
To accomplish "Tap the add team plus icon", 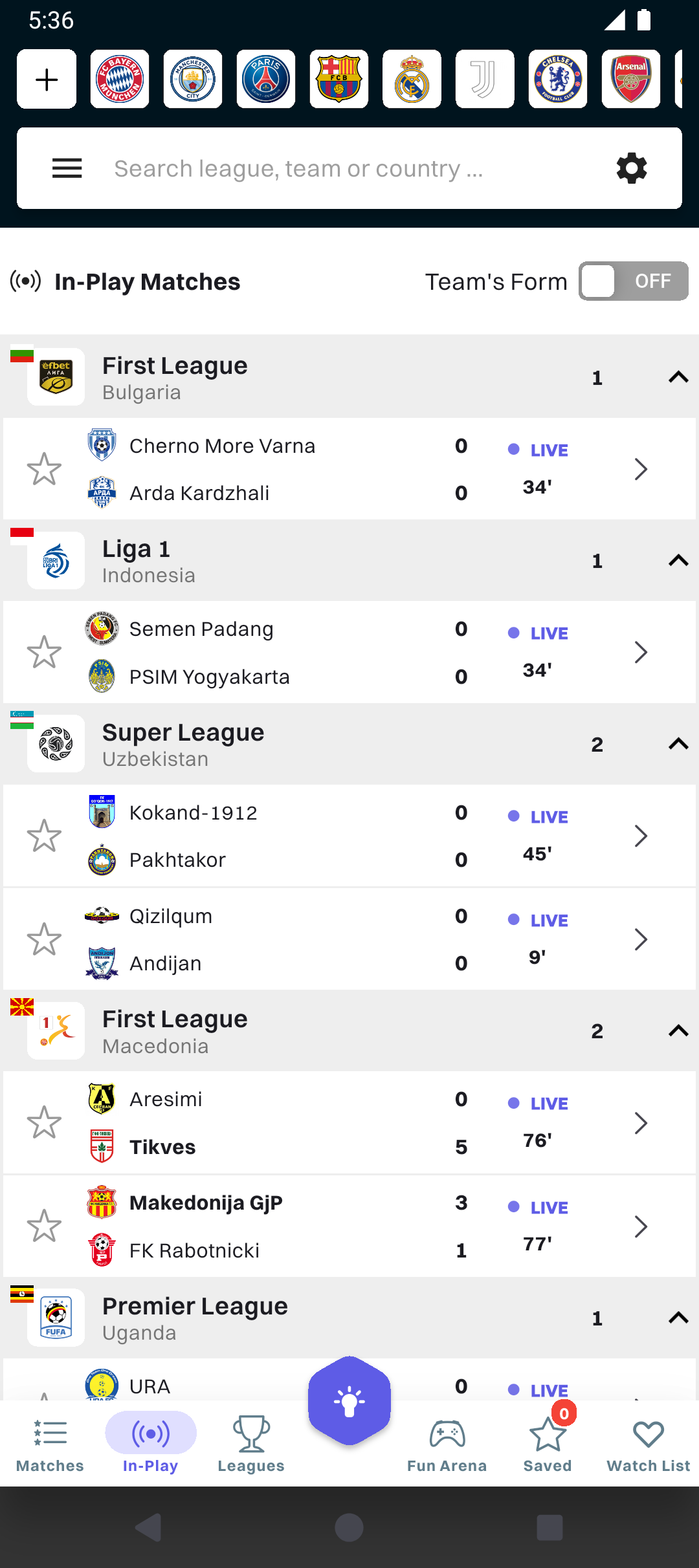I will click(x=47, y=79).
